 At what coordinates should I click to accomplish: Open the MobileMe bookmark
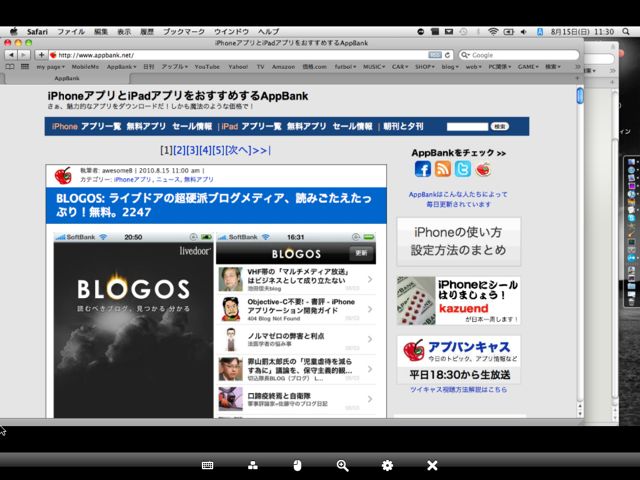coord(85,67)
